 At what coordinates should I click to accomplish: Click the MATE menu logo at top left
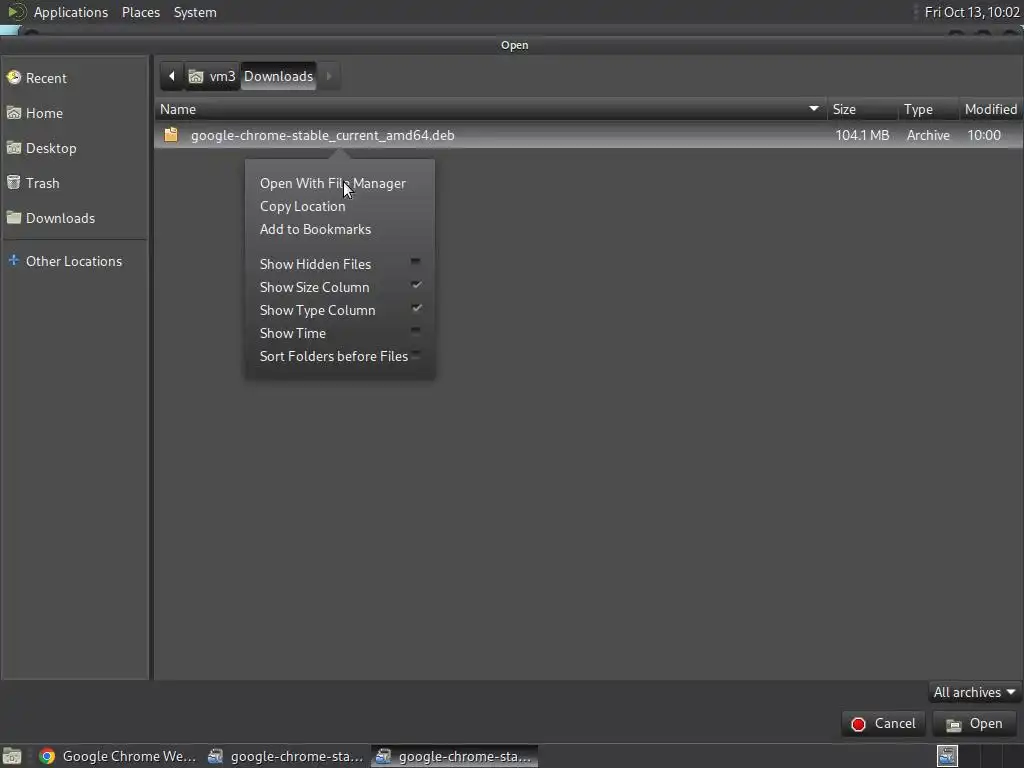16,12
